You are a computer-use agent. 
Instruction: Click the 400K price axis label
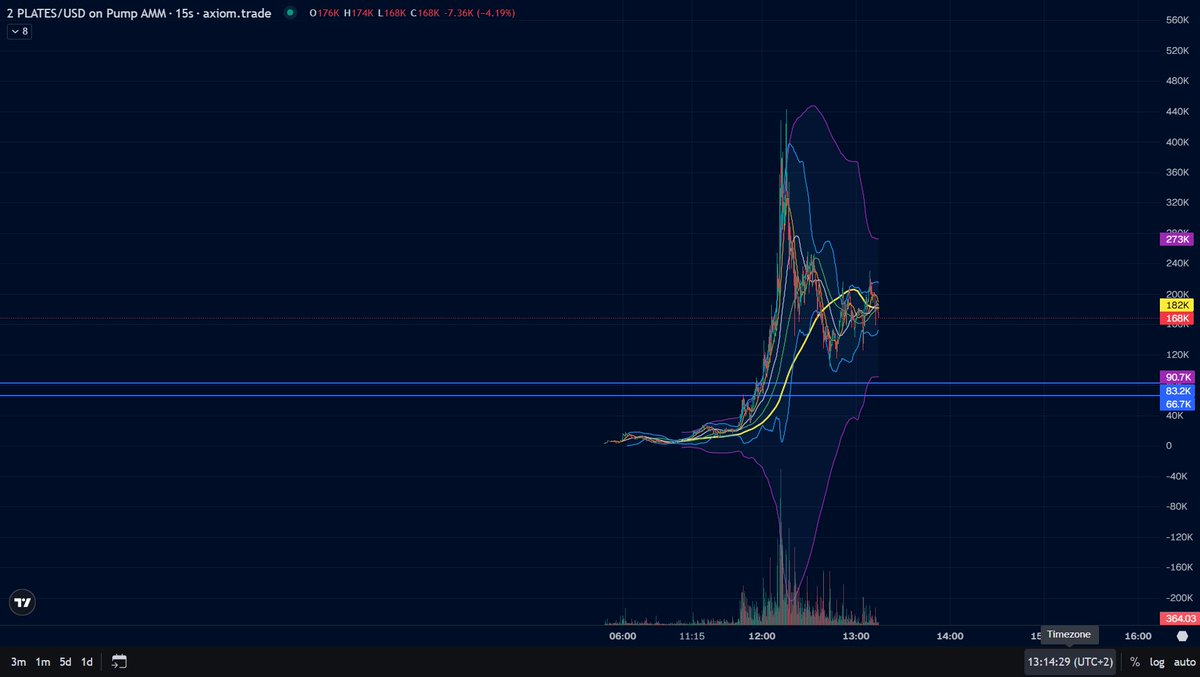pos(1176,142)
